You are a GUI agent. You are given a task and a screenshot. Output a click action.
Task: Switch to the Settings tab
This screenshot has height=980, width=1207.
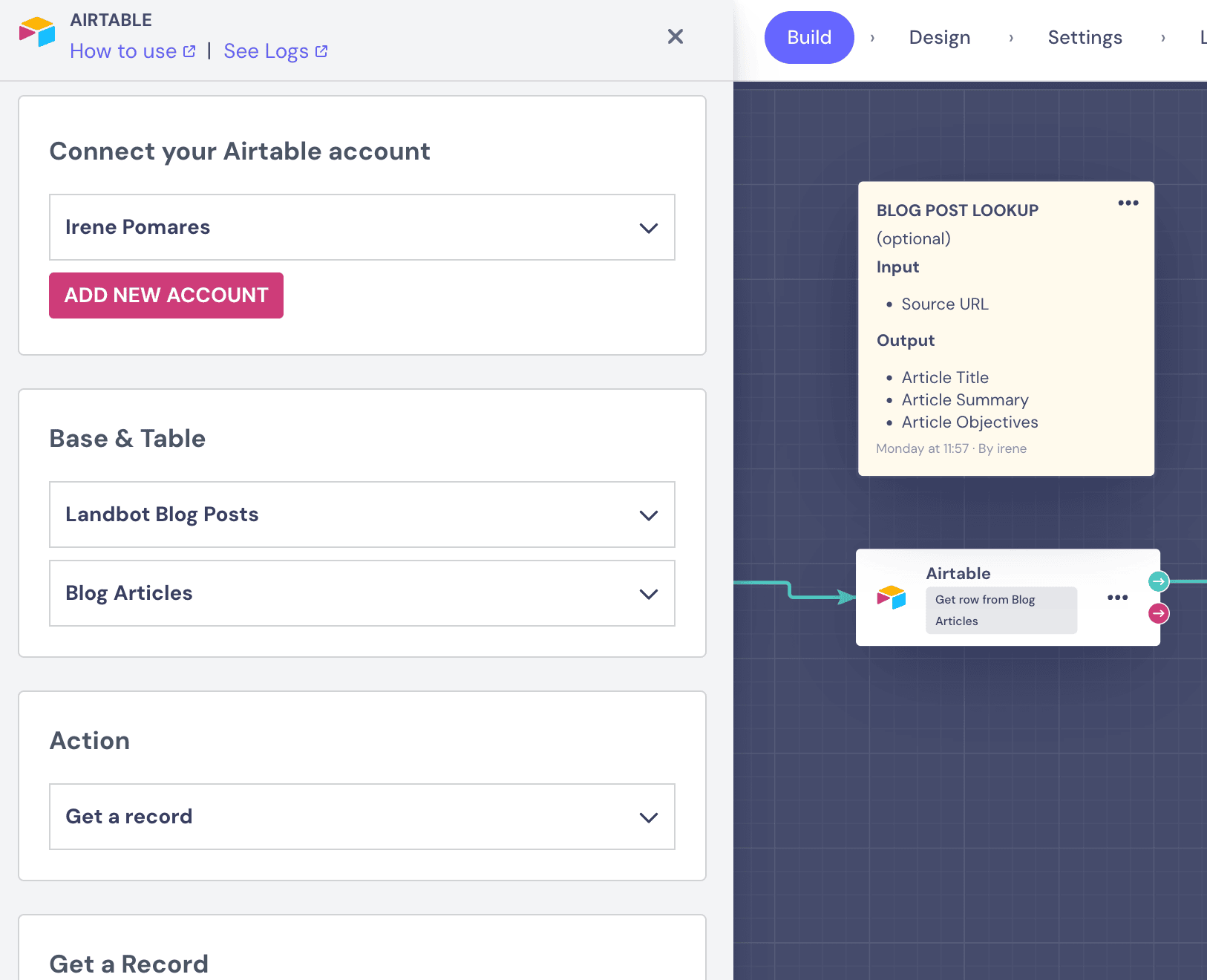(1085, 37)
